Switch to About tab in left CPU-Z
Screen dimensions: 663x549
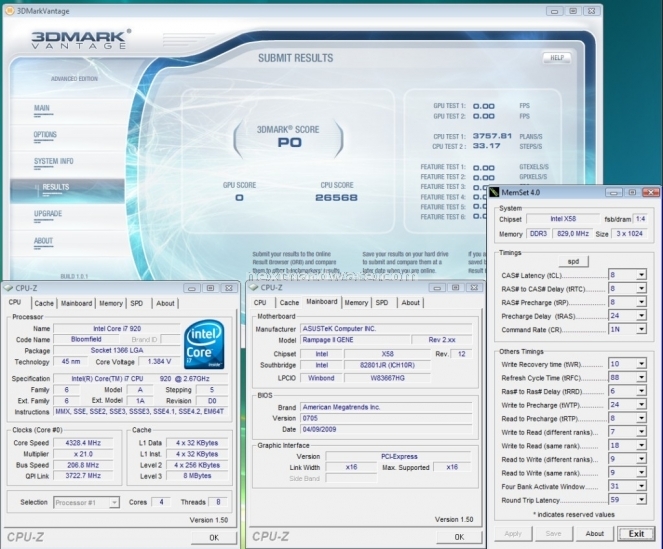(x=165, y=303)
